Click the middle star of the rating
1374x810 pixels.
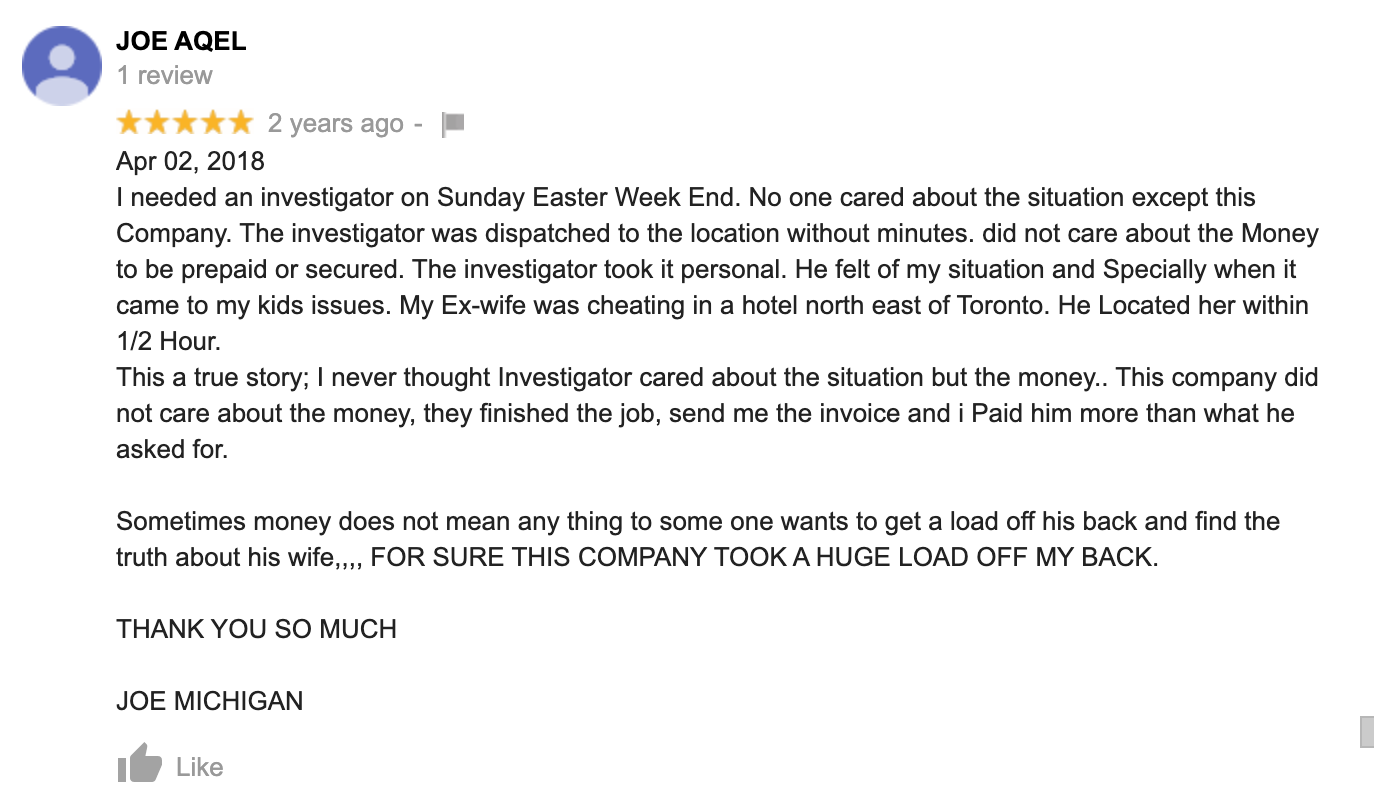184,121
